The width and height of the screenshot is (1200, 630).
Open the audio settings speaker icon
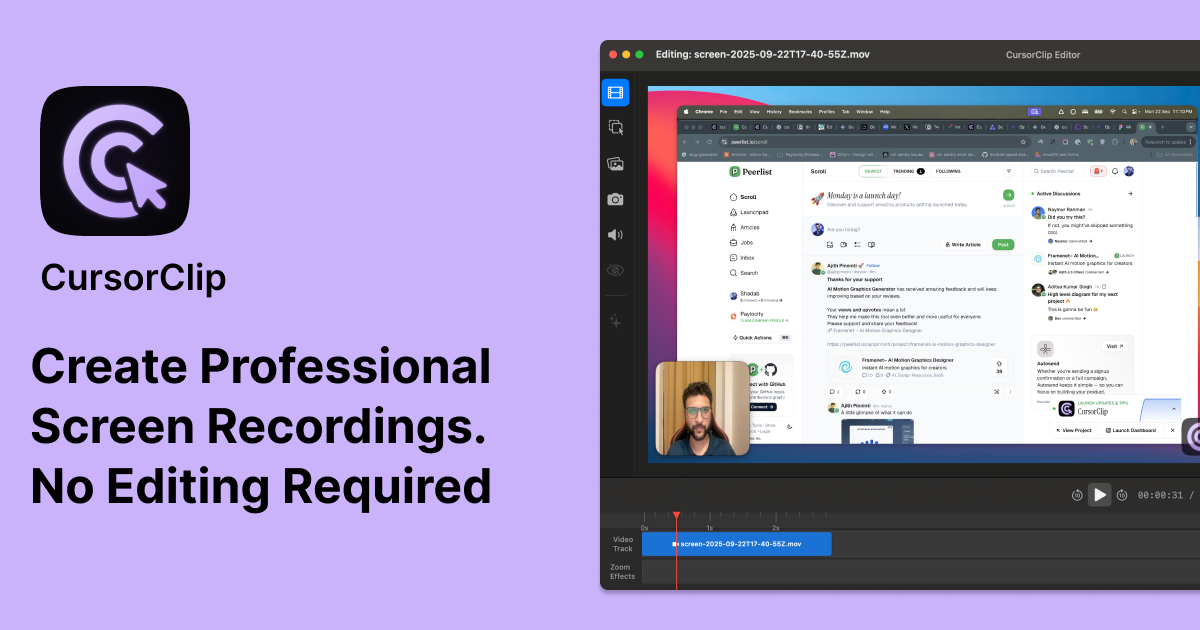tap(615, 234)
